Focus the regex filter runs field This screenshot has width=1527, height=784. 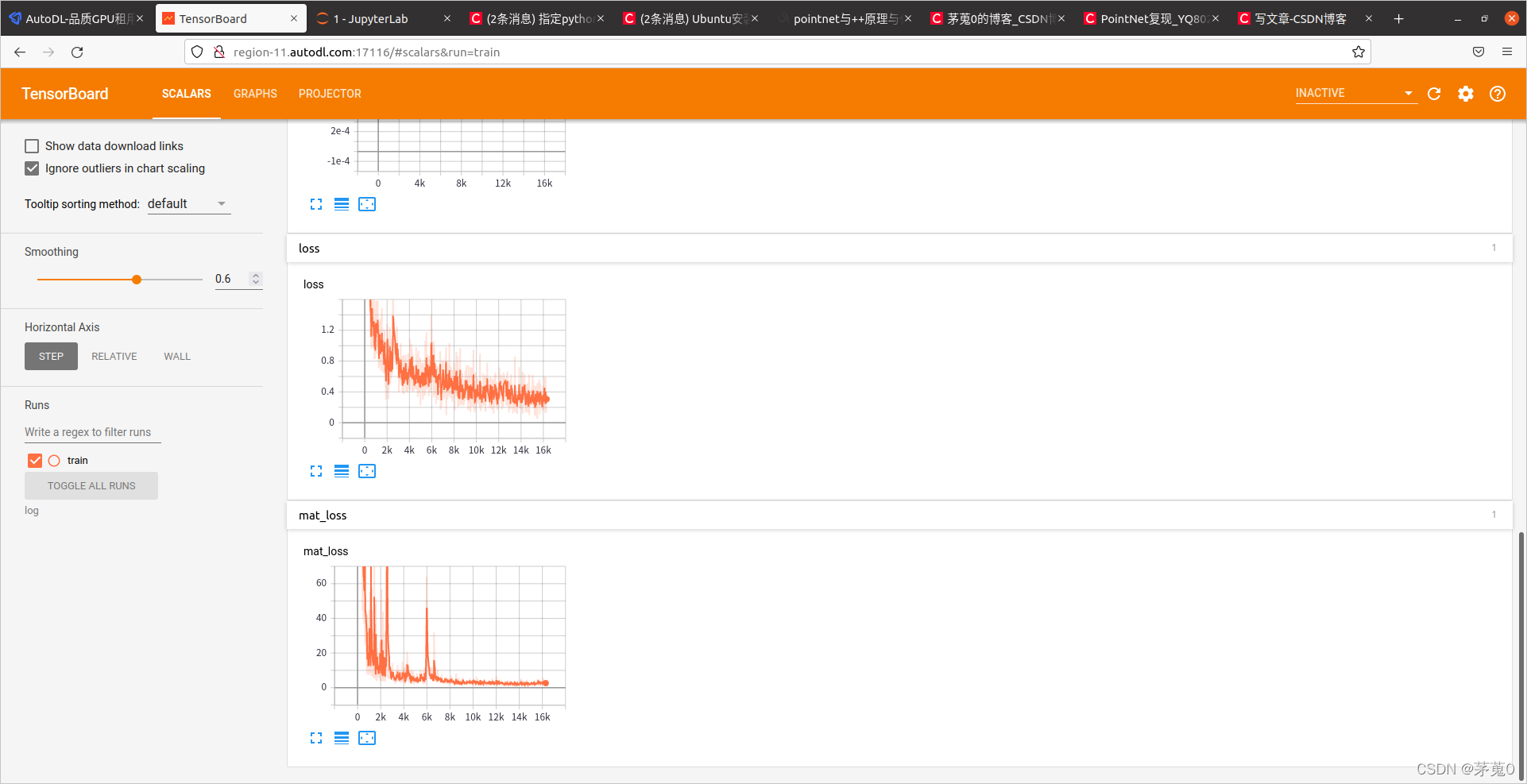pos(92,432)
